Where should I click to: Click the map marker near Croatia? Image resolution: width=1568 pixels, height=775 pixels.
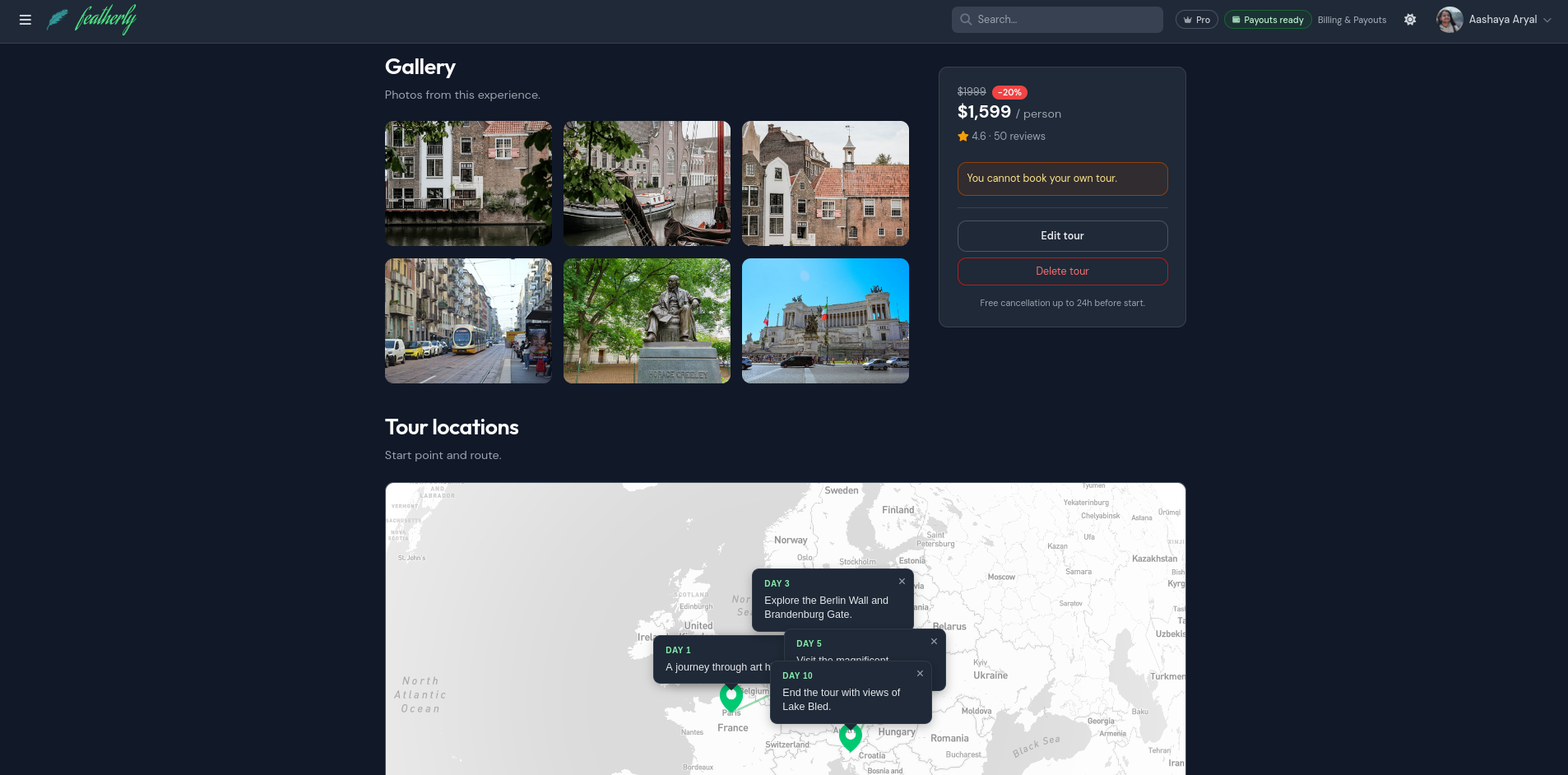(x=851, y=737)
